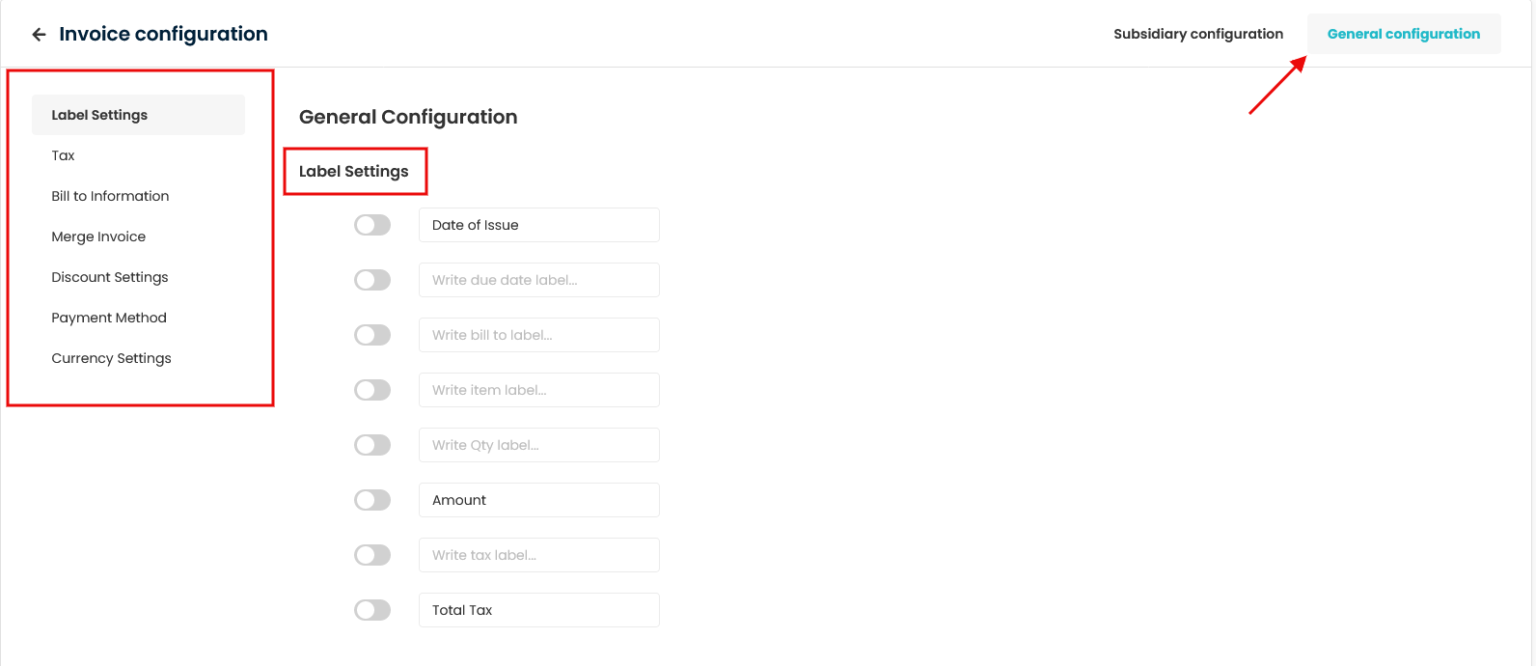Toggle the Date of Issue label switch
Screen dimensions: 1536x666
pos(372,224)
